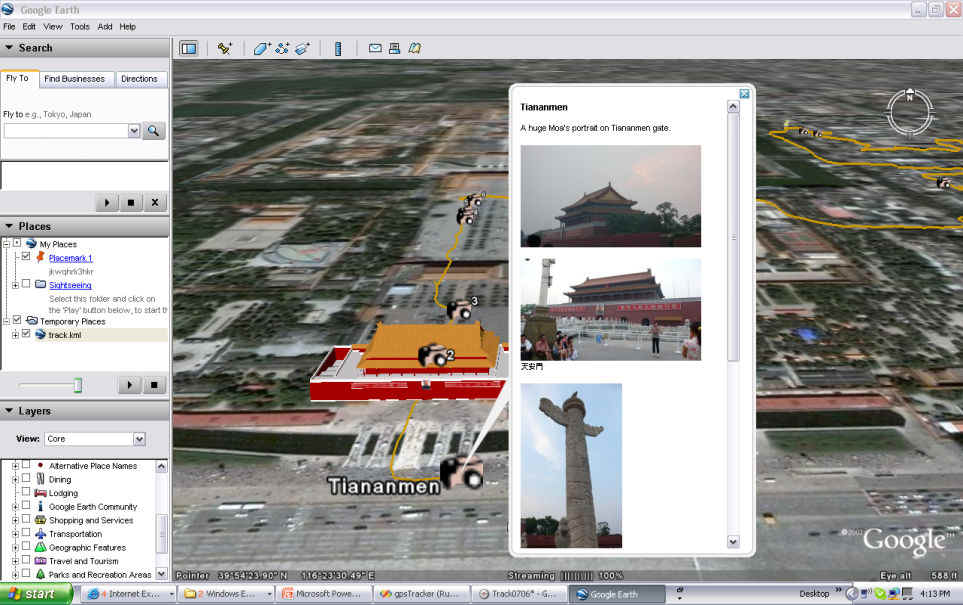Stop the search results tour
This screenshot has width=963, height=605.
click(x=131, y=202)
